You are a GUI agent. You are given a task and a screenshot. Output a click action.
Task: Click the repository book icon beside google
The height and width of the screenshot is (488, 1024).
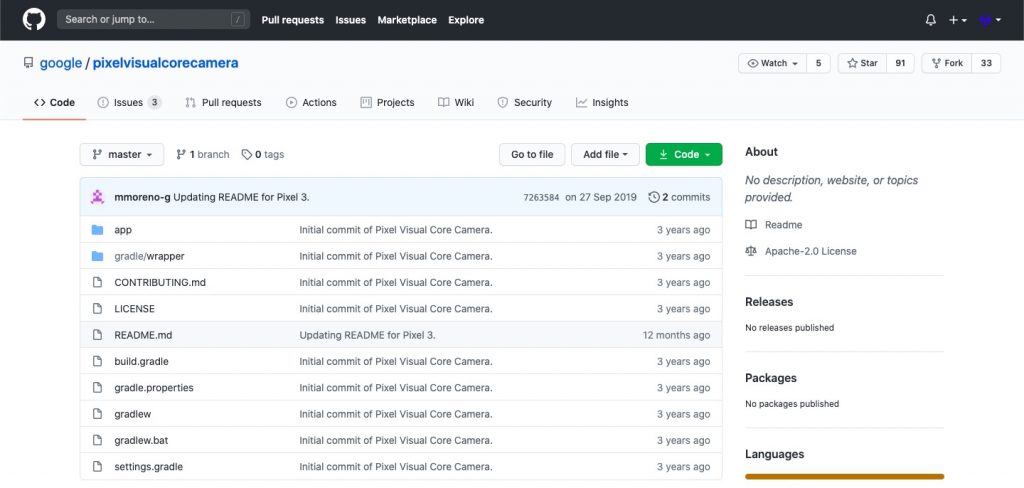(28, 63)
